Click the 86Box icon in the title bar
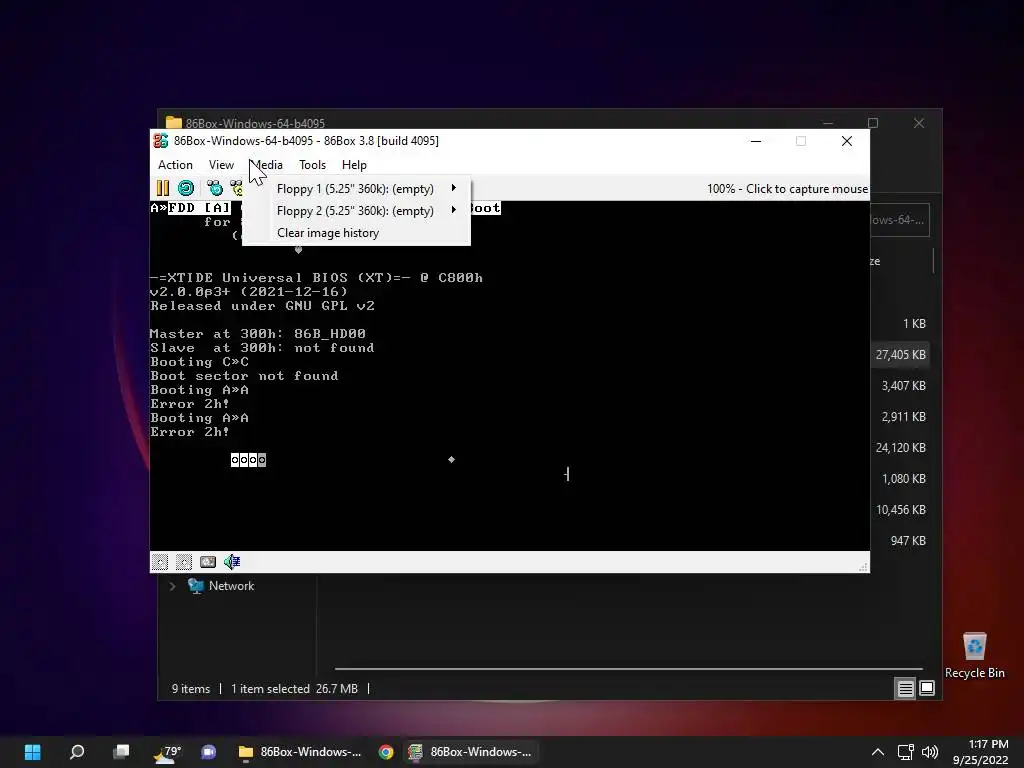 pyautogui.click(x=161, y=140)
